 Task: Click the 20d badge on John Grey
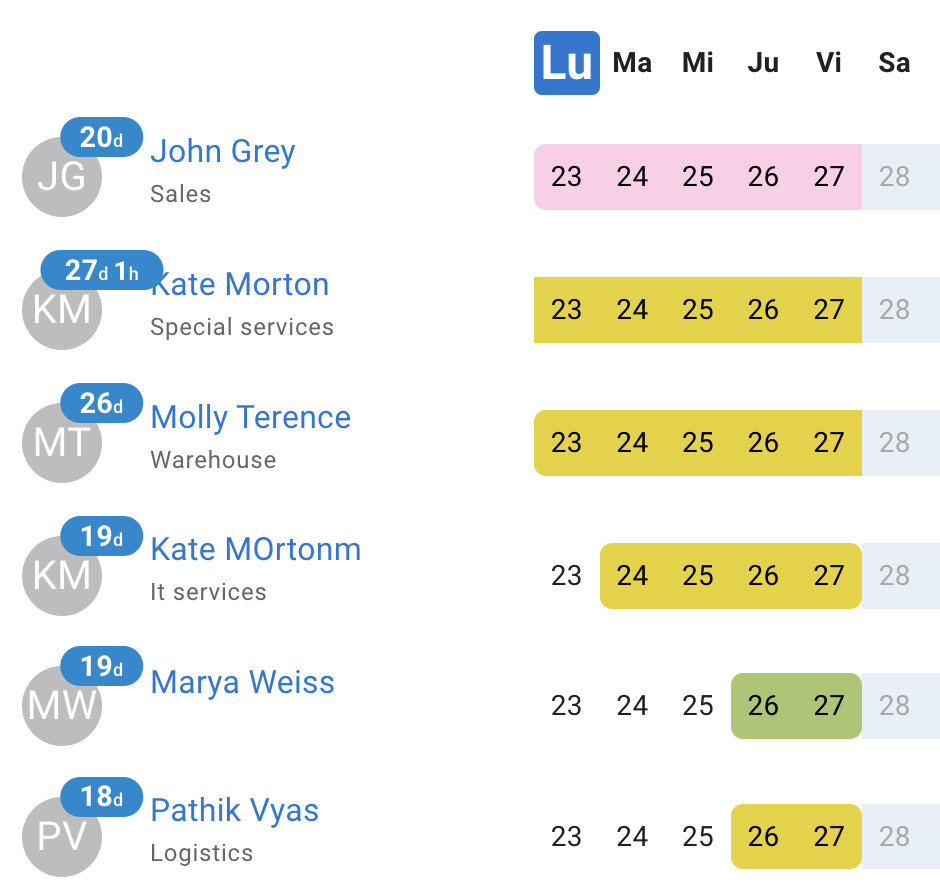click(102, 138)
